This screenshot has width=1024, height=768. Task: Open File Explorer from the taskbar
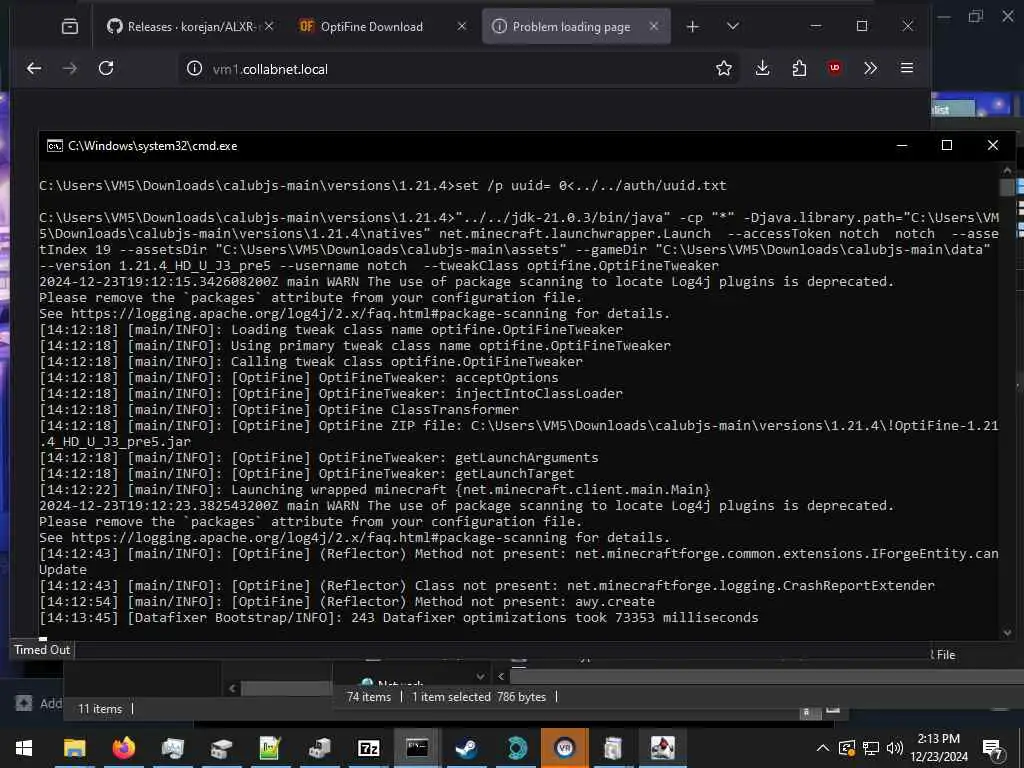[74, 748]
